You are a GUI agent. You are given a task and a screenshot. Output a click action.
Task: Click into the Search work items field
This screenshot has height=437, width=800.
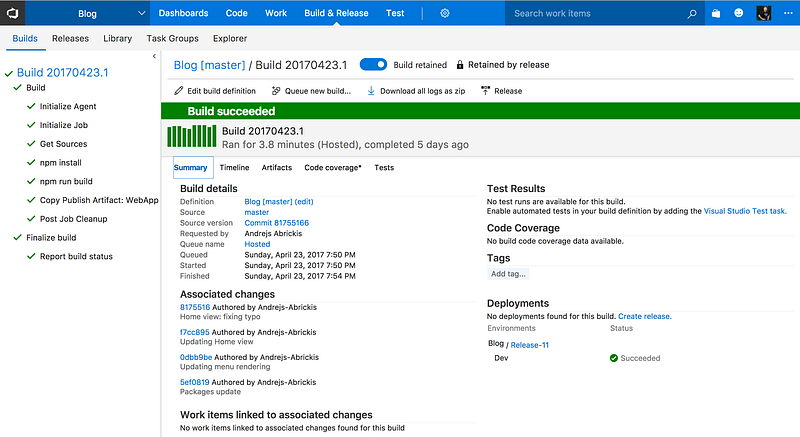[595, 13]
